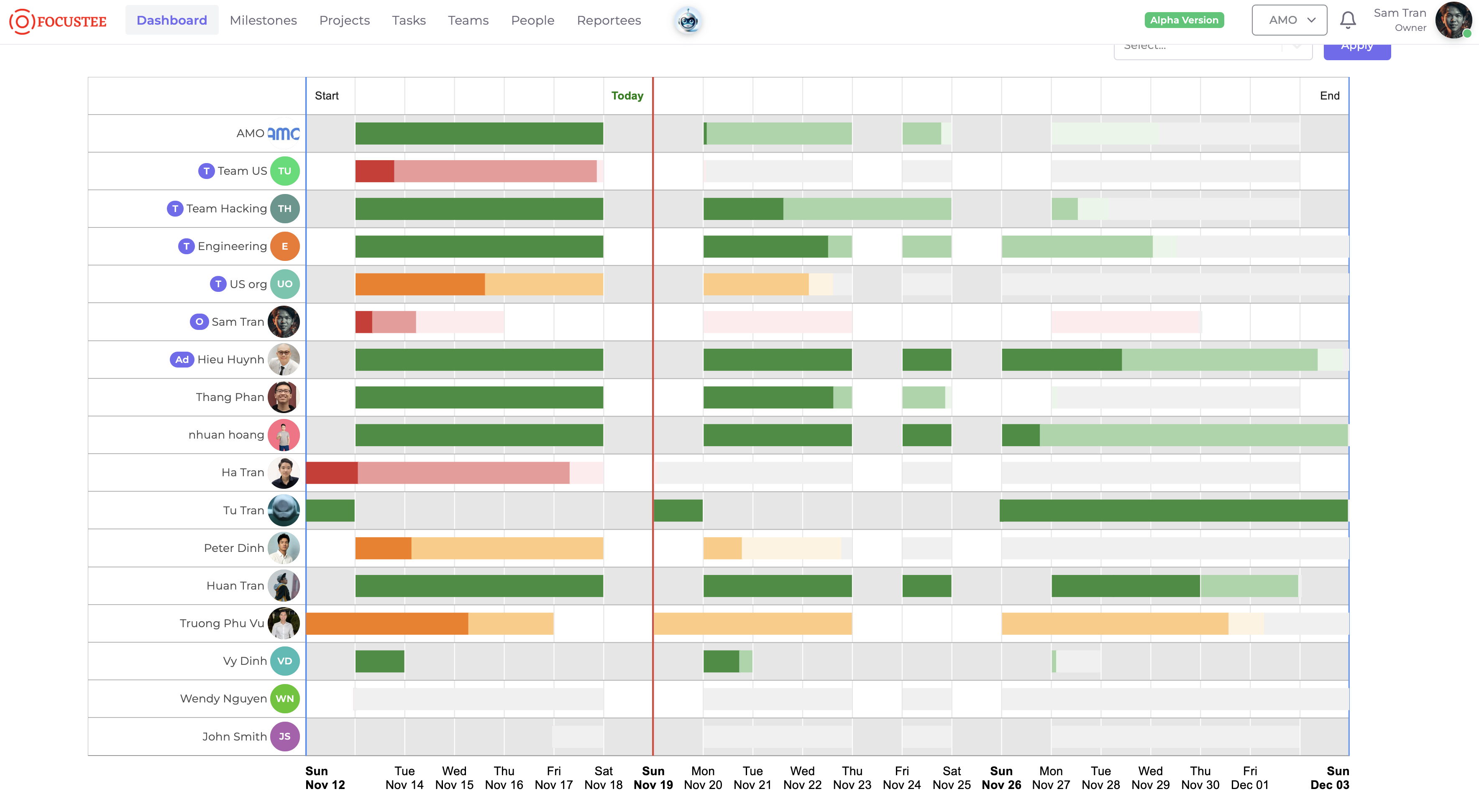Image resolution: width=1479 pixels, height=812 pixels.
Task: Go to the Projects tab
Action: point(345,20)
